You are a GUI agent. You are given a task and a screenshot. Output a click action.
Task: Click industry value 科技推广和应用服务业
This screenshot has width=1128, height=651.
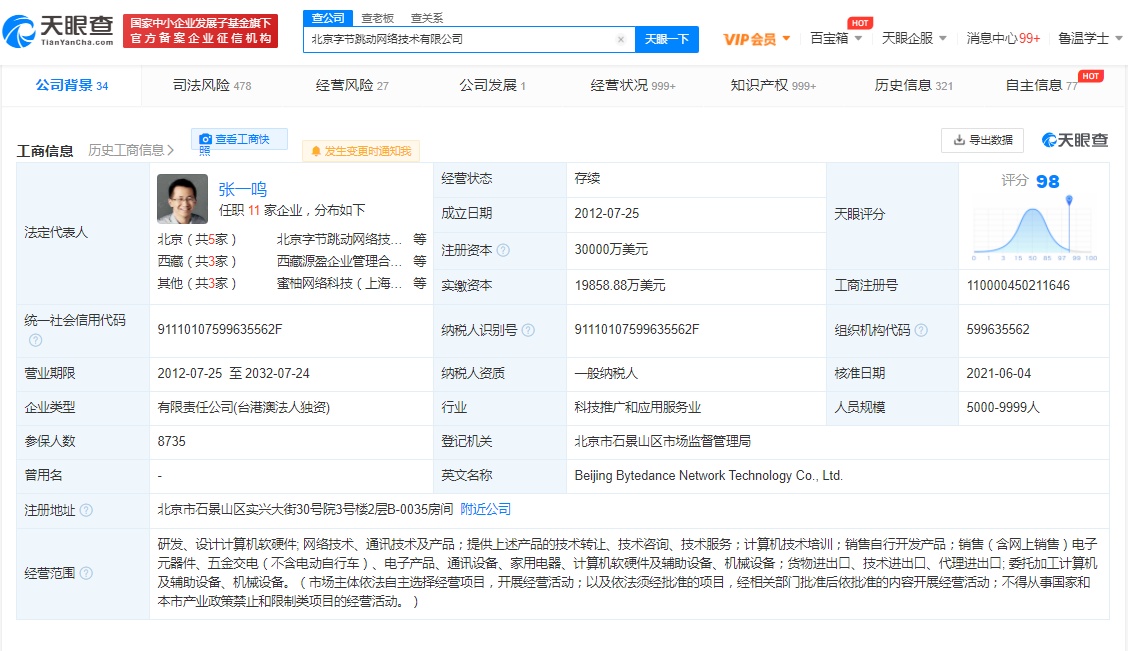(637, 407)
